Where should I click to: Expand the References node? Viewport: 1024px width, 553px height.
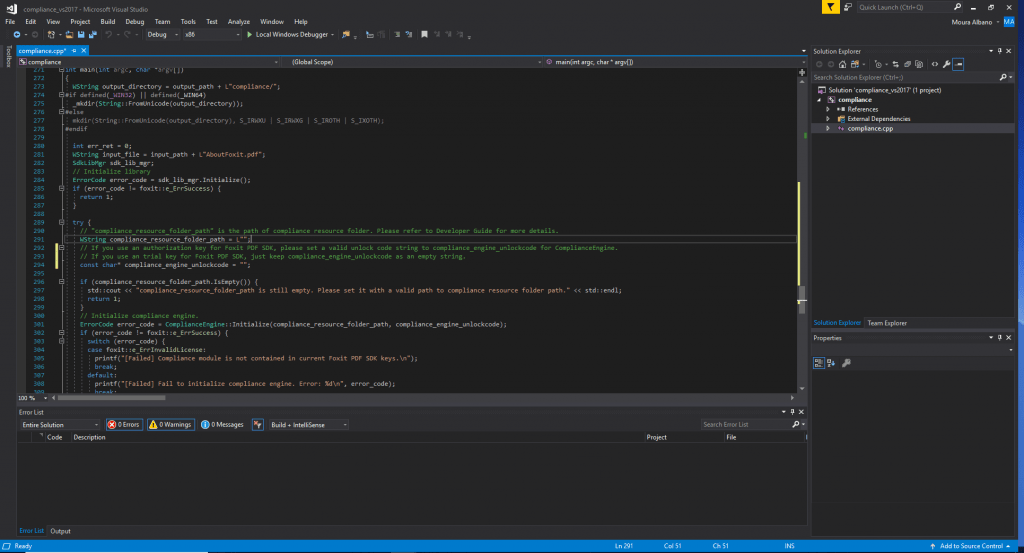click(x=828, y=109)
